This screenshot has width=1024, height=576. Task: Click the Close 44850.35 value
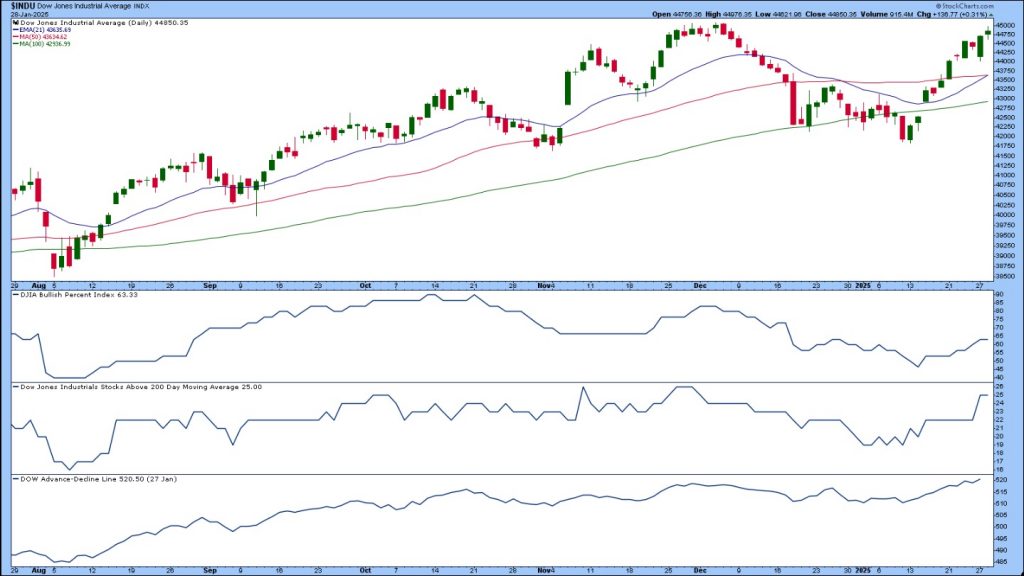829,14
